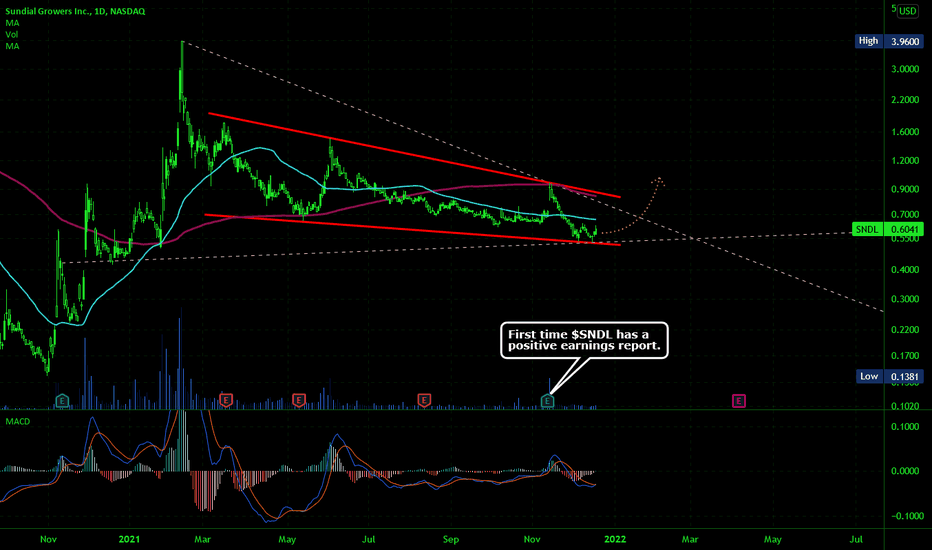Click the 0.0000 MACD scale value

click(905, 471)
